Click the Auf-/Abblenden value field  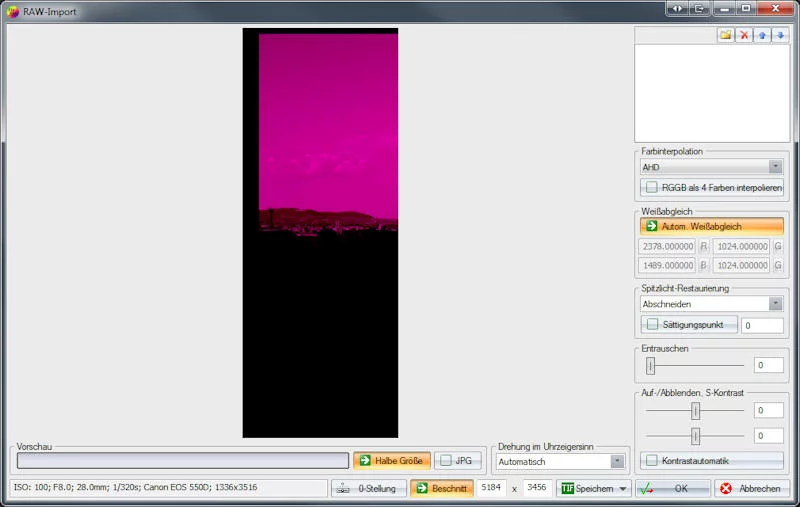point(768,410)
